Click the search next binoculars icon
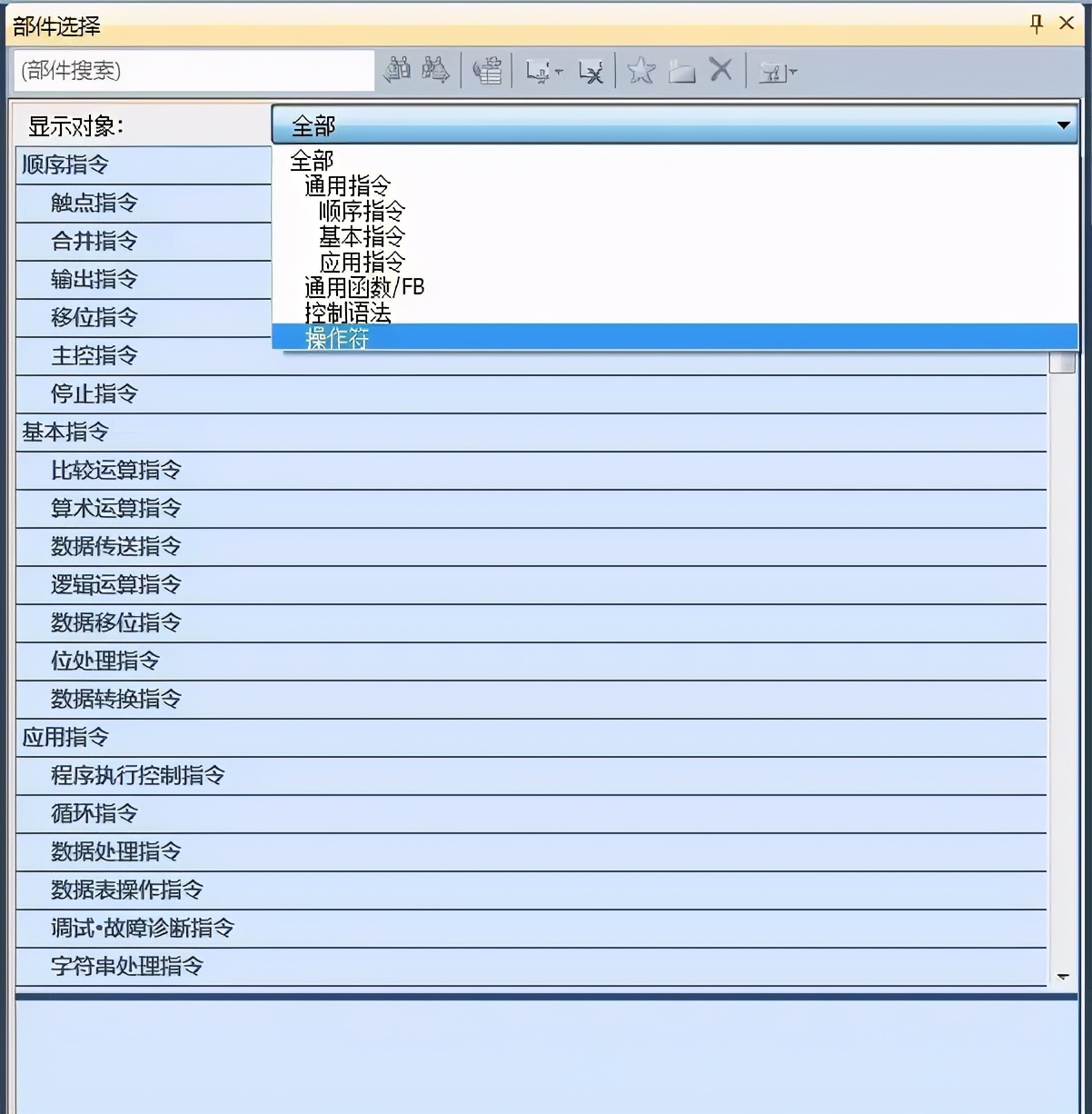 coord(436,71)
